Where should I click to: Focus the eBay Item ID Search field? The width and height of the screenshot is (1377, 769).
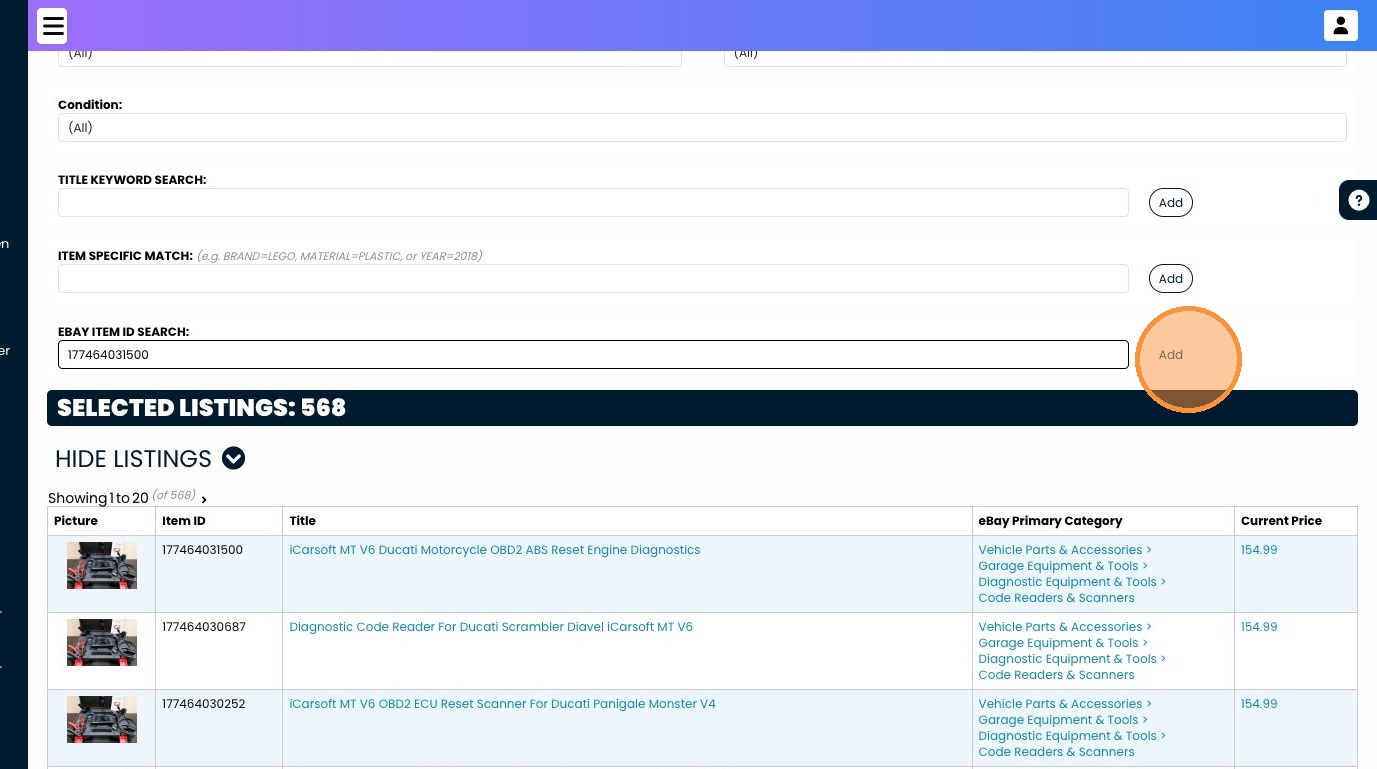[593, 355]
